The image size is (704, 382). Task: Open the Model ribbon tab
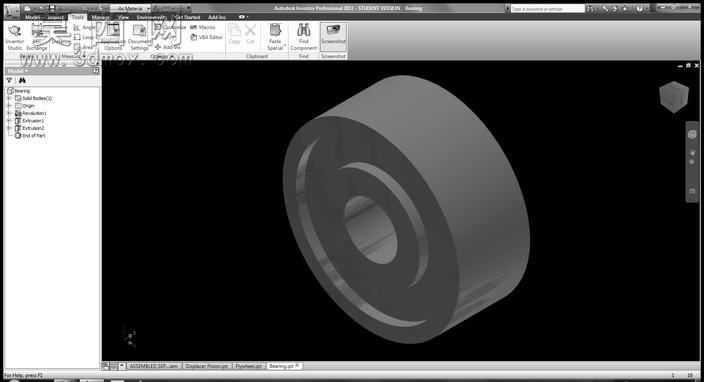pyautogui.click(x=32, y=17)
